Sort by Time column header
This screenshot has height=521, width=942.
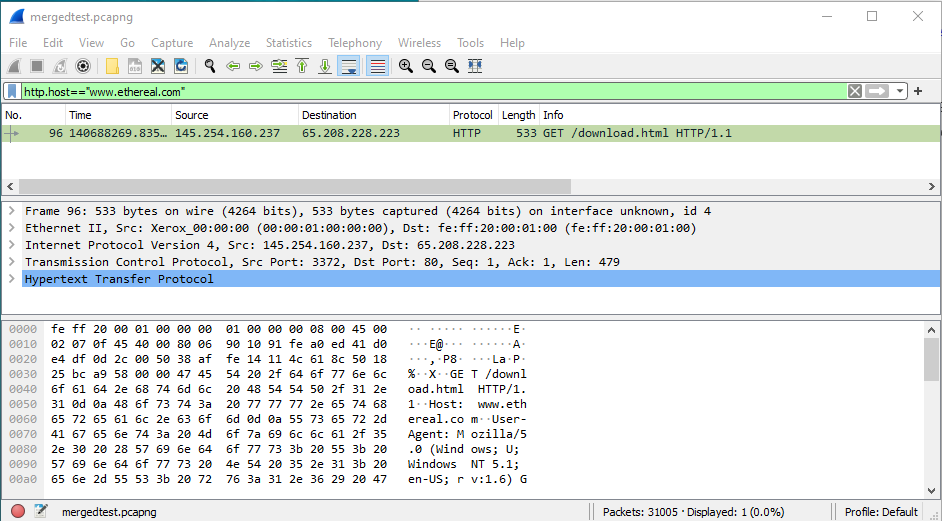[118, 115]
